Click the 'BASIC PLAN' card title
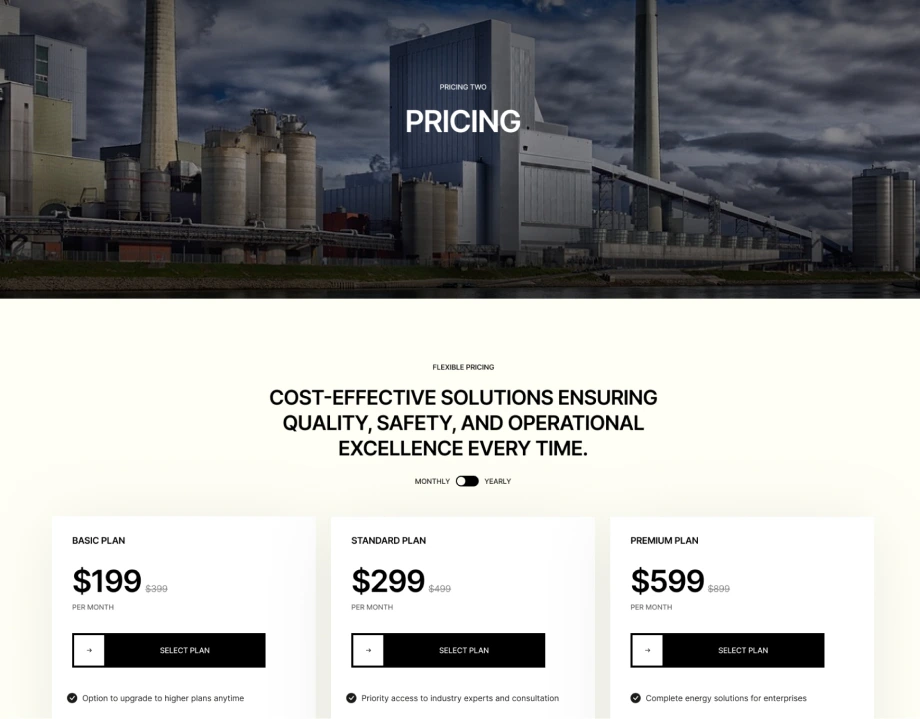 (97, 540)
